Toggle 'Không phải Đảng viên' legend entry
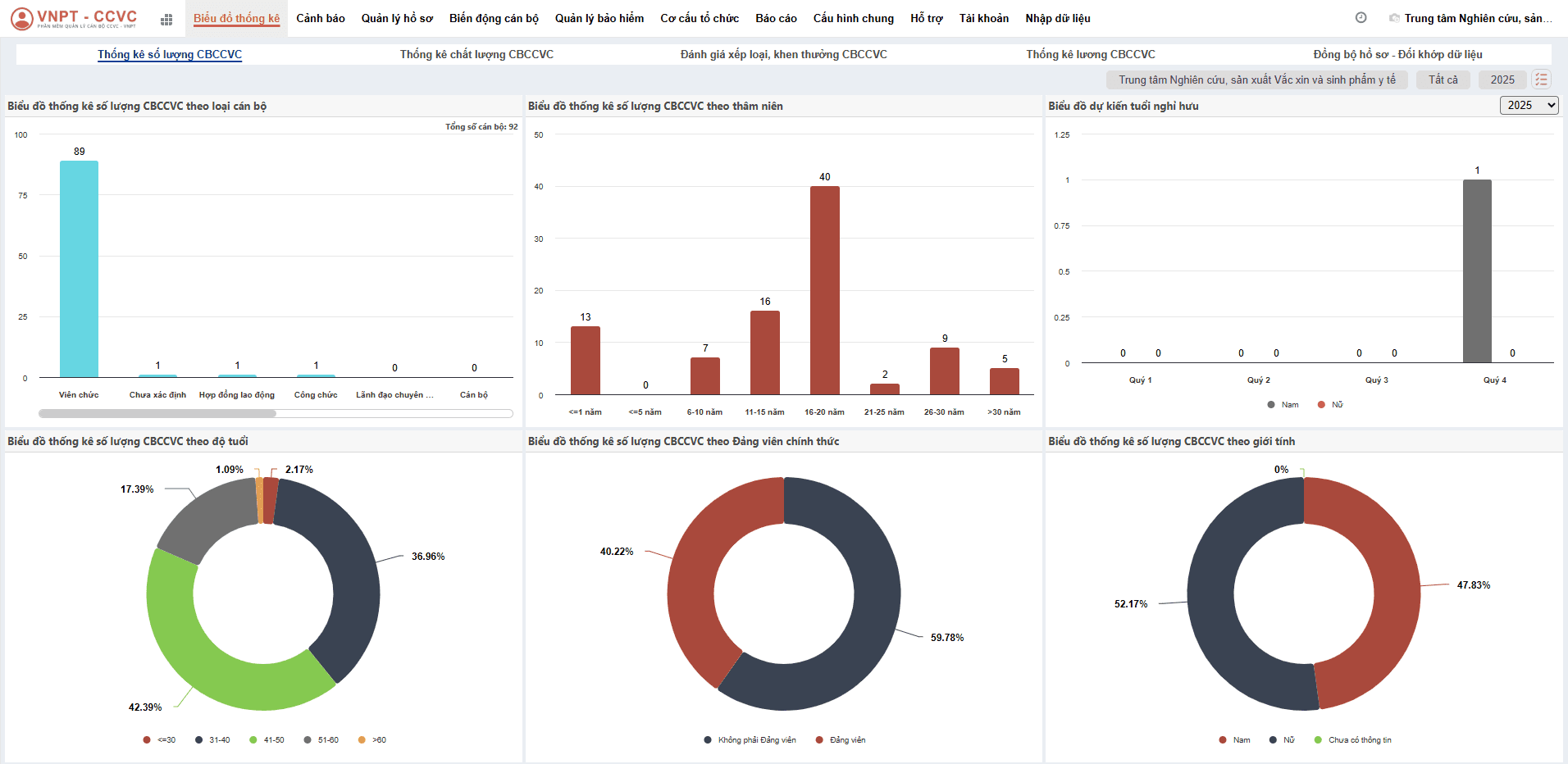This screenshot has height=764, width=1568. tap(750, 740)
